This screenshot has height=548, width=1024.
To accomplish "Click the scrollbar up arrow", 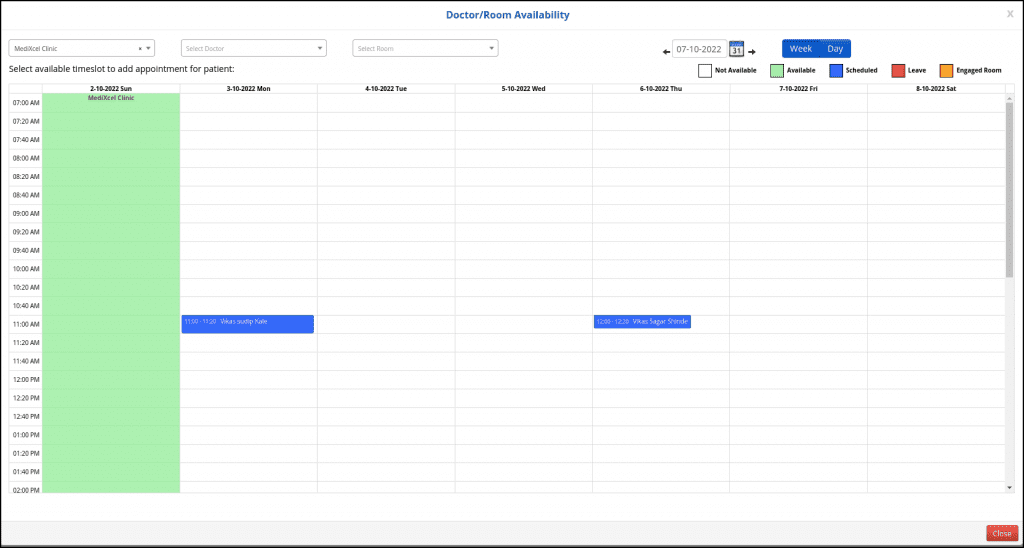I will [x=1010, y=98].
